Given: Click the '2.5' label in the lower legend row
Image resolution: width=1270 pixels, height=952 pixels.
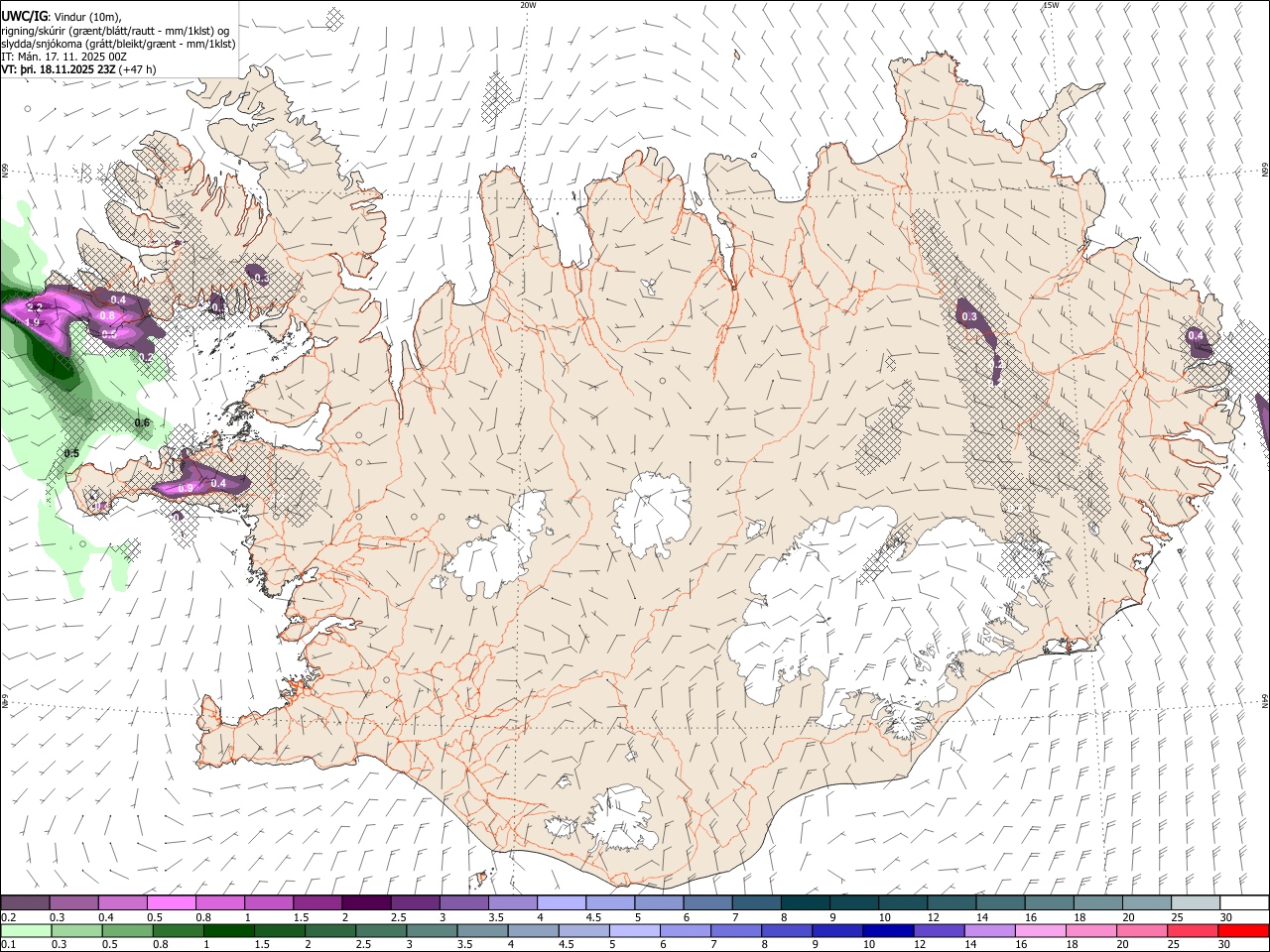Looking at the screenshot, I should point(363,944).
